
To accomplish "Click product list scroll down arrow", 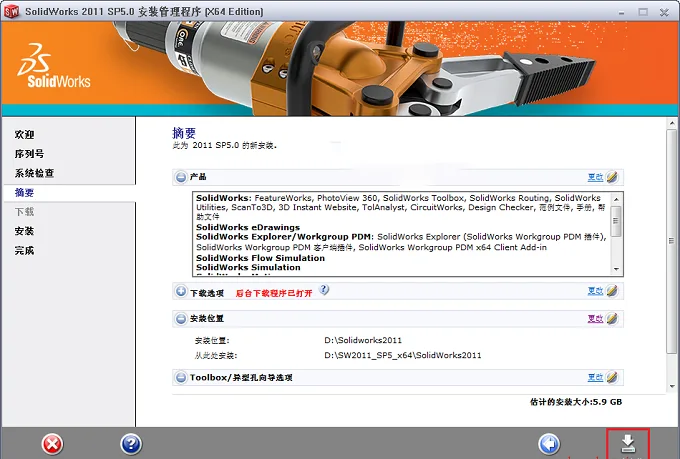I will 616,269.
